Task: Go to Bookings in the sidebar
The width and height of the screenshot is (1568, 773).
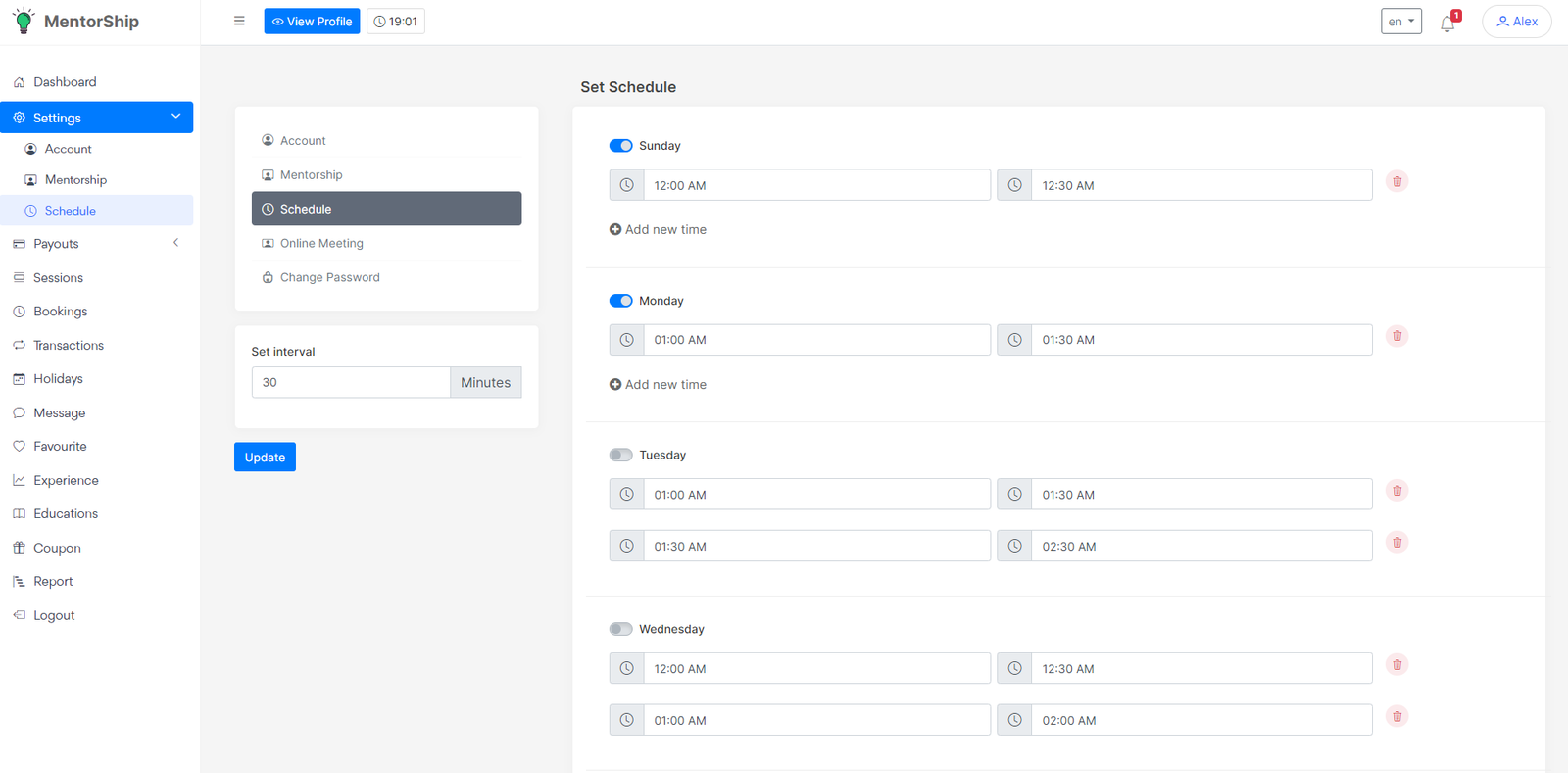Action: coord(60,312)
